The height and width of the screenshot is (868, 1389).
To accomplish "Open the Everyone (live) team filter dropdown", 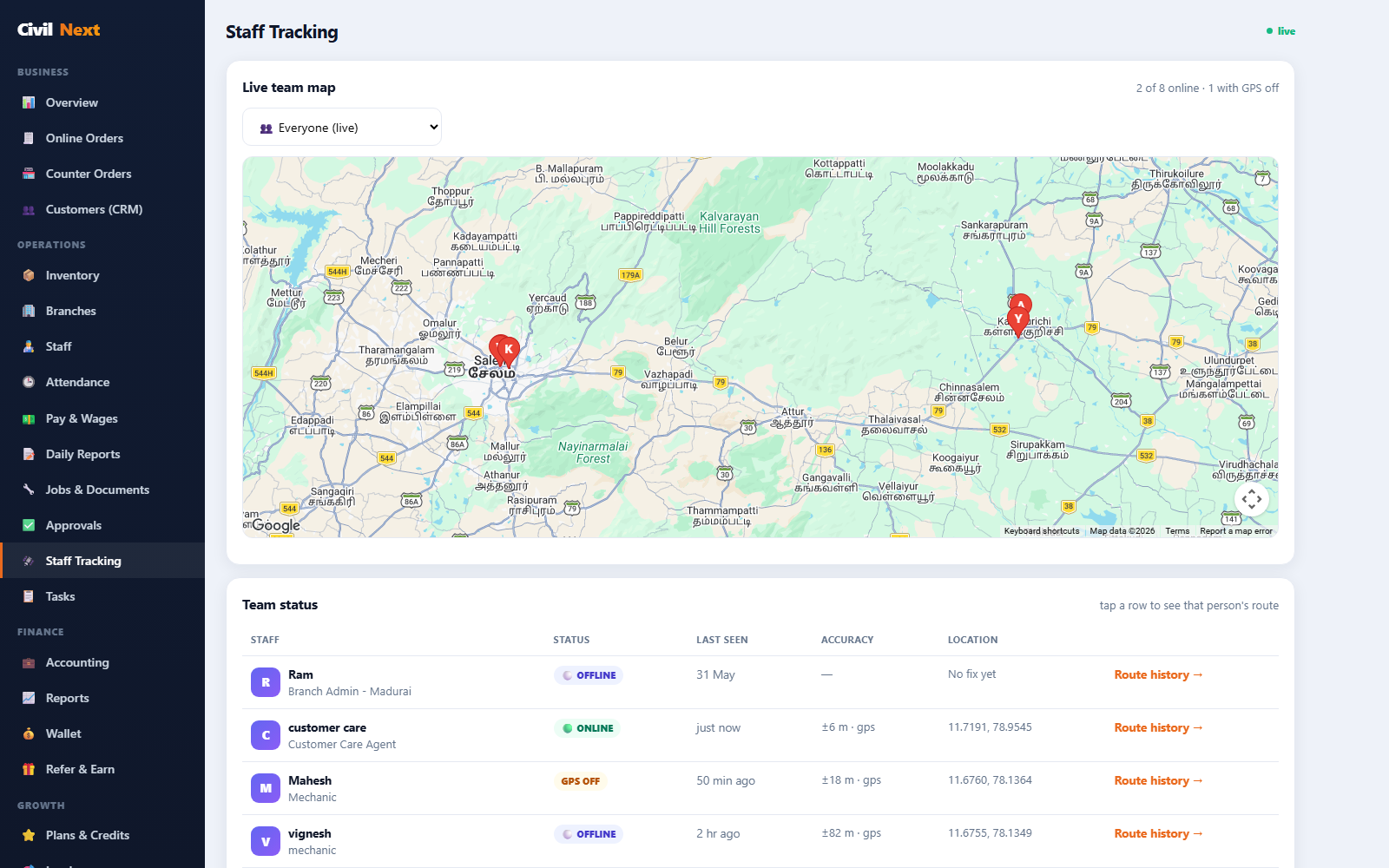I will click(342, 128).
